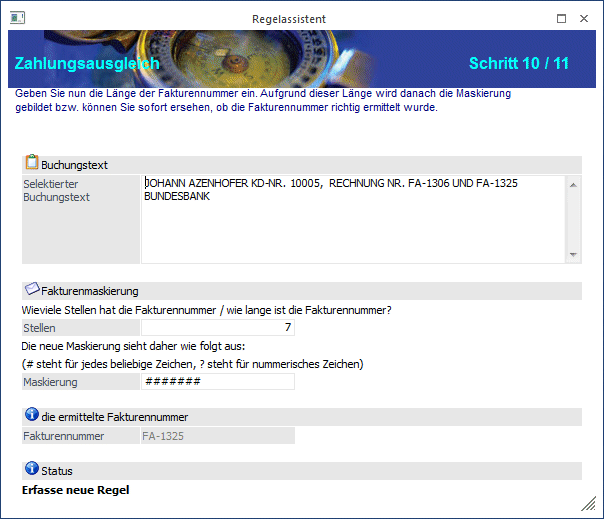This screenshot has height=519, width=604.
Task: Focus the Stellen number input field
Action: 218,327
